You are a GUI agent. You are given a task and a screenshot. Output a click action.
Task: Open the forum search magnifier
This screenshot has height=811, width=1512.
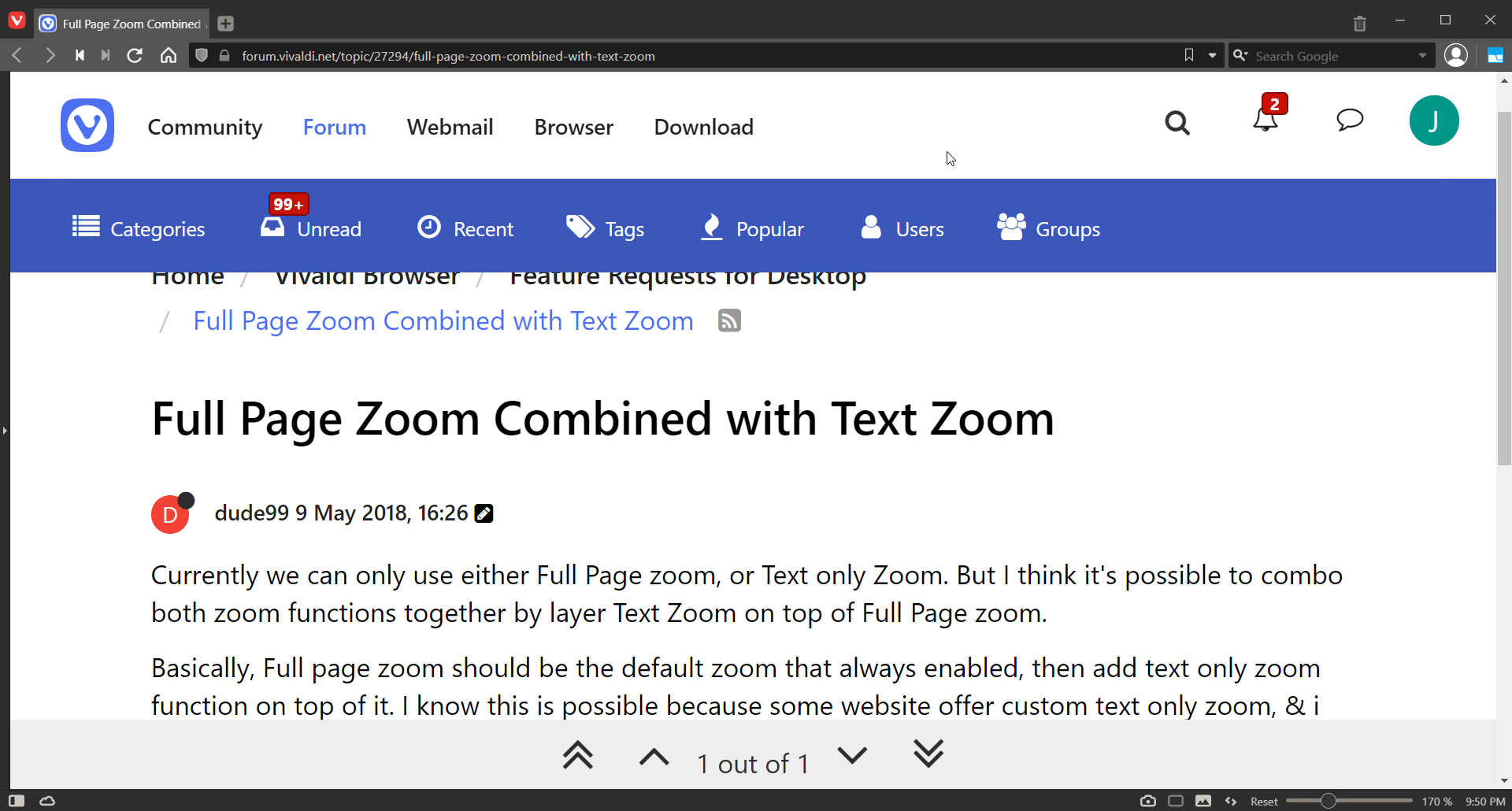click(1177, 124)
